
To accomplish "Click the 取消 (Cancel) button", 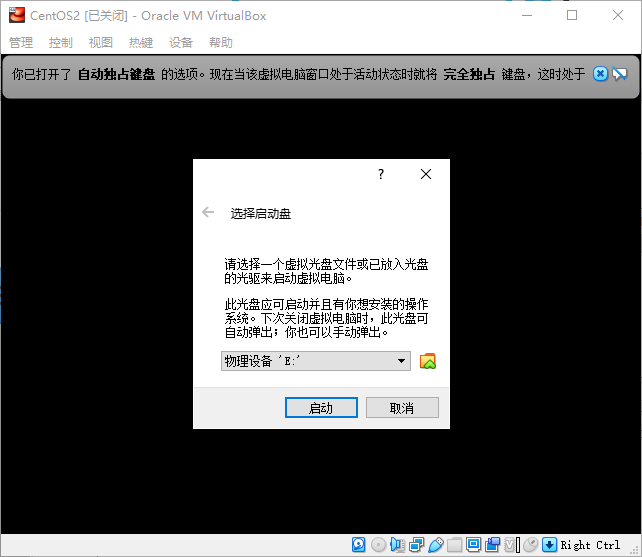I will pyautogui.click(x=402, y=408).
